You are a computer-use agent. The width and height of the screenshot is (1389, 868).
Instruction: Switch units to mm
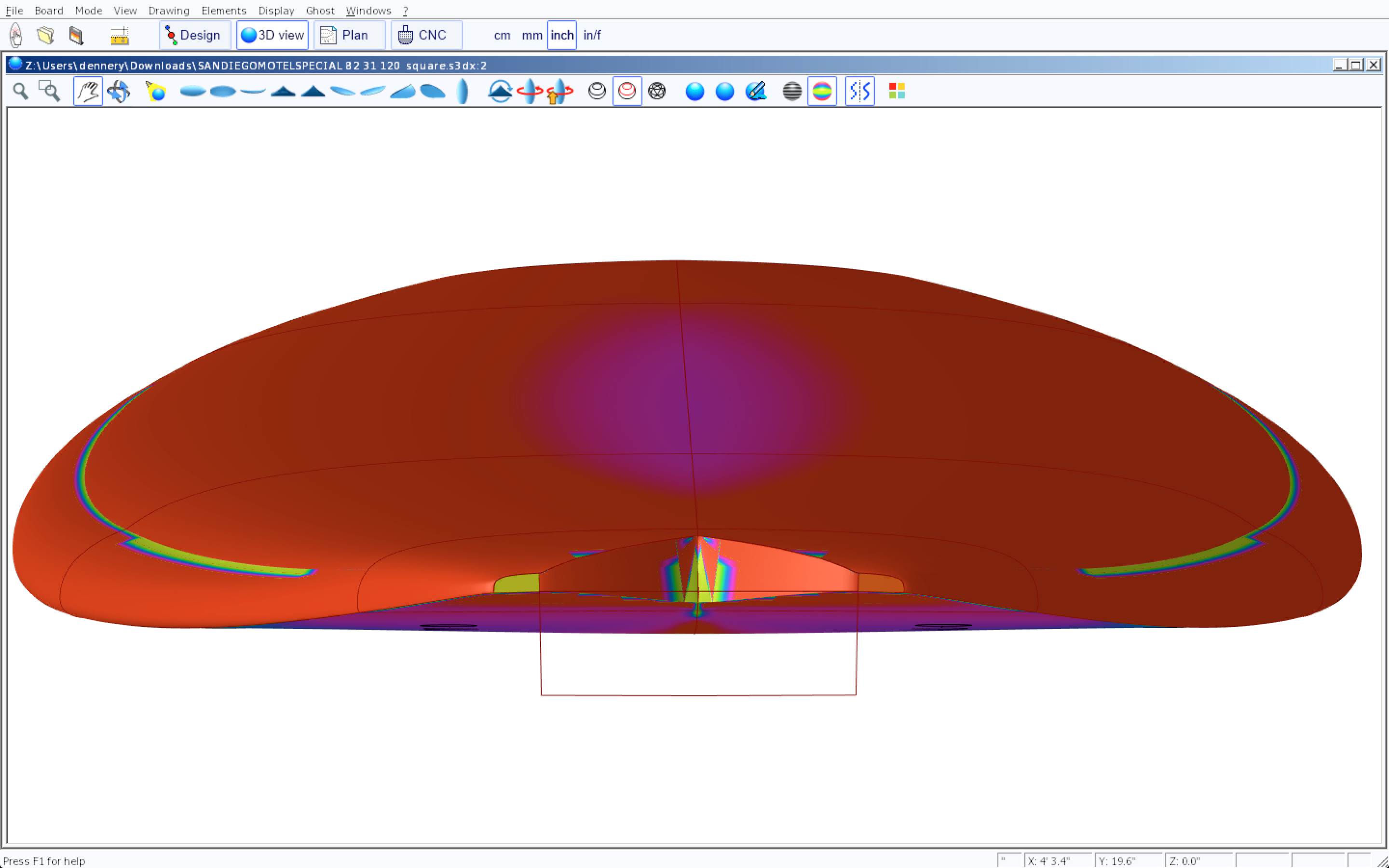[531, 35]
